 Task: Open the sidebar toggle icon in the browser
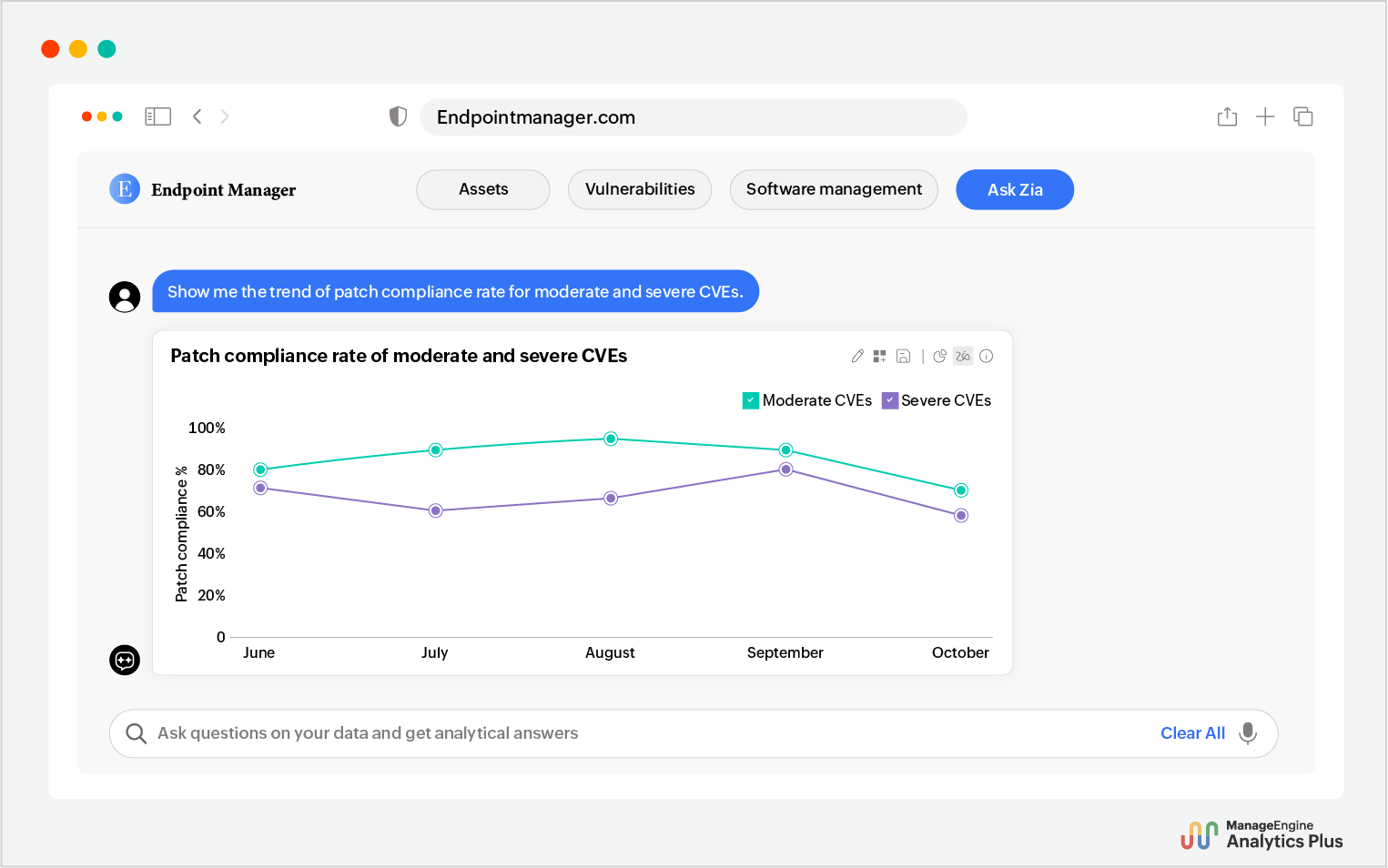coord(157,116)
